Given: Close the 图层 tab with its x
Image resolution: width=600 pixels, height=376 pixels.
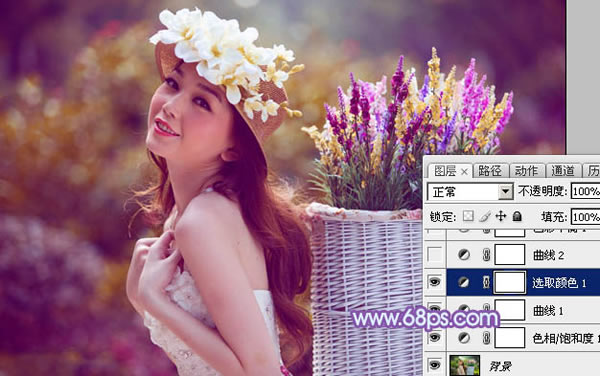Looking at the screenshot, I should tap(464, 172).
